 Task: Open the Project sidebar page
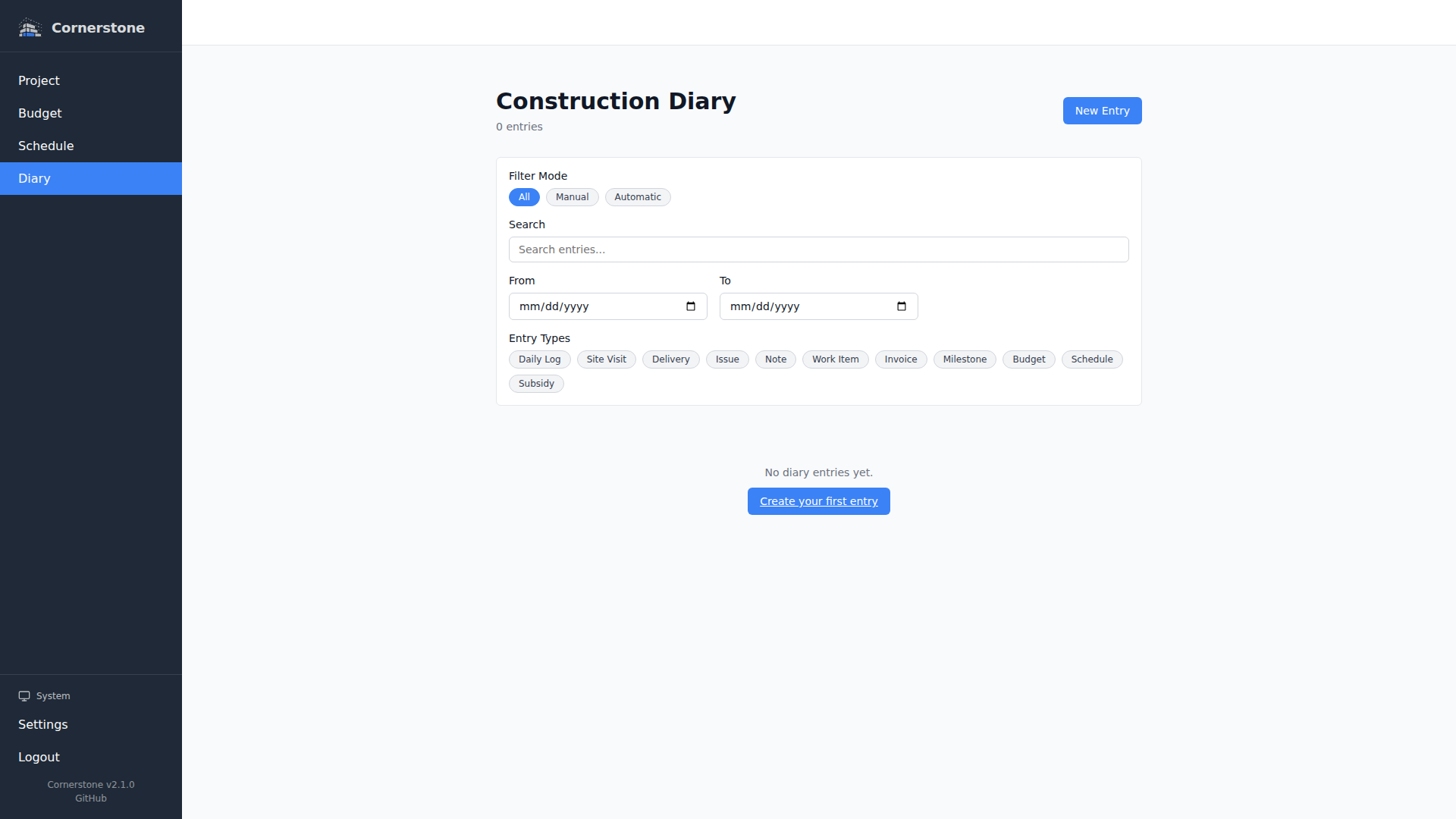click(x=39, y=80)
